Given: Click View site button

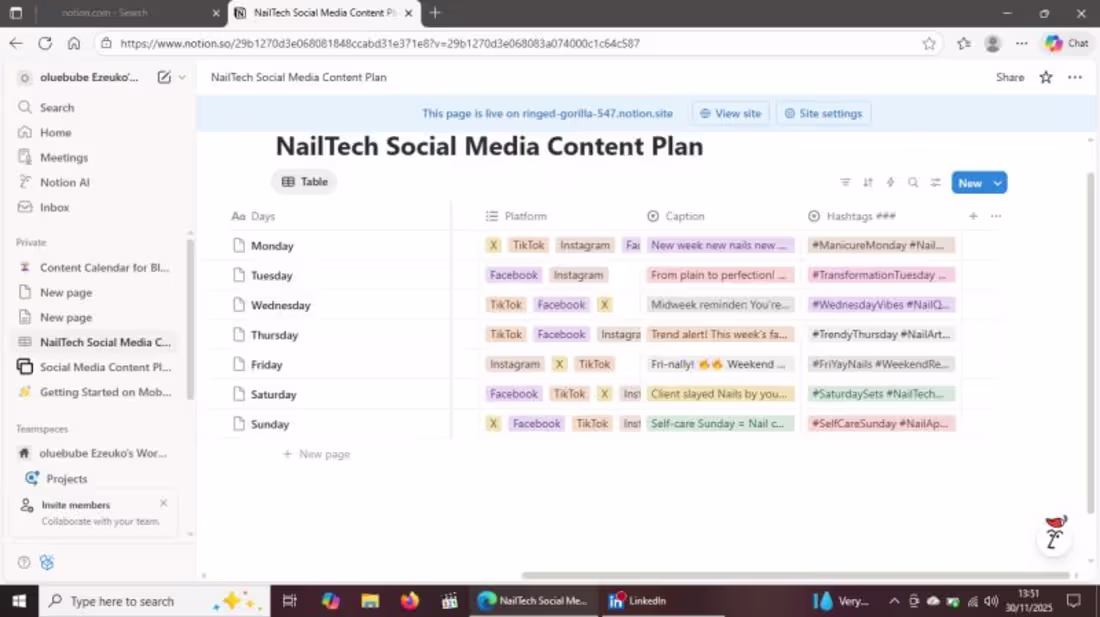Looking at the screenshot, I should coord(730,114).
